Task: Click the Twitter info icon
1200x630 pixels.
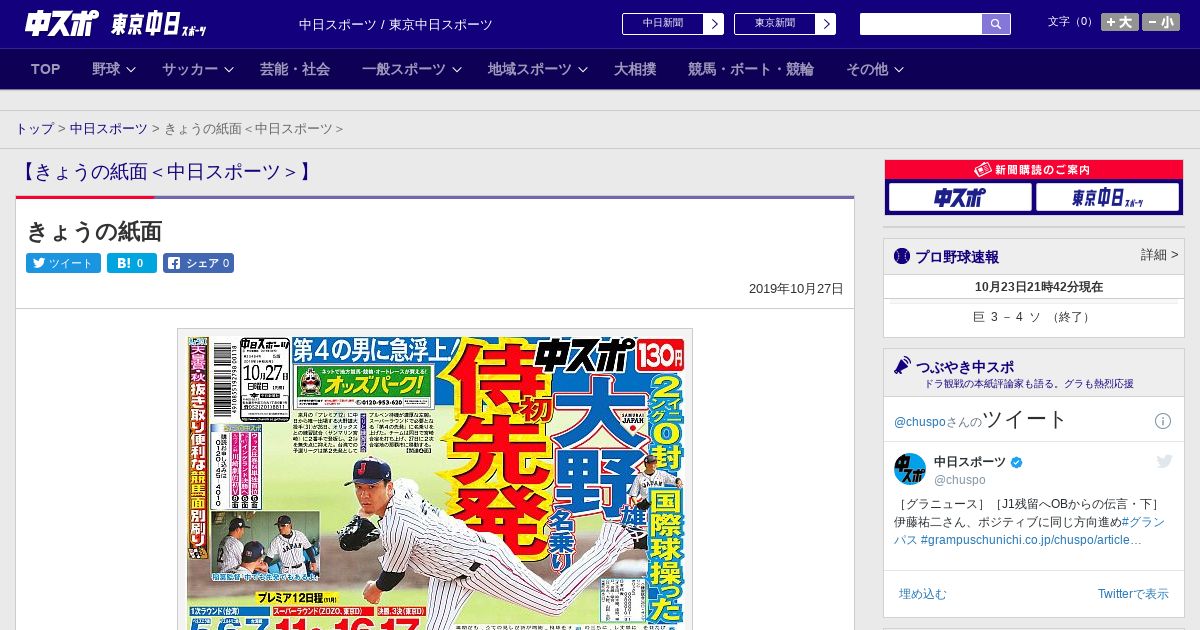Action: click(1163, 421)
